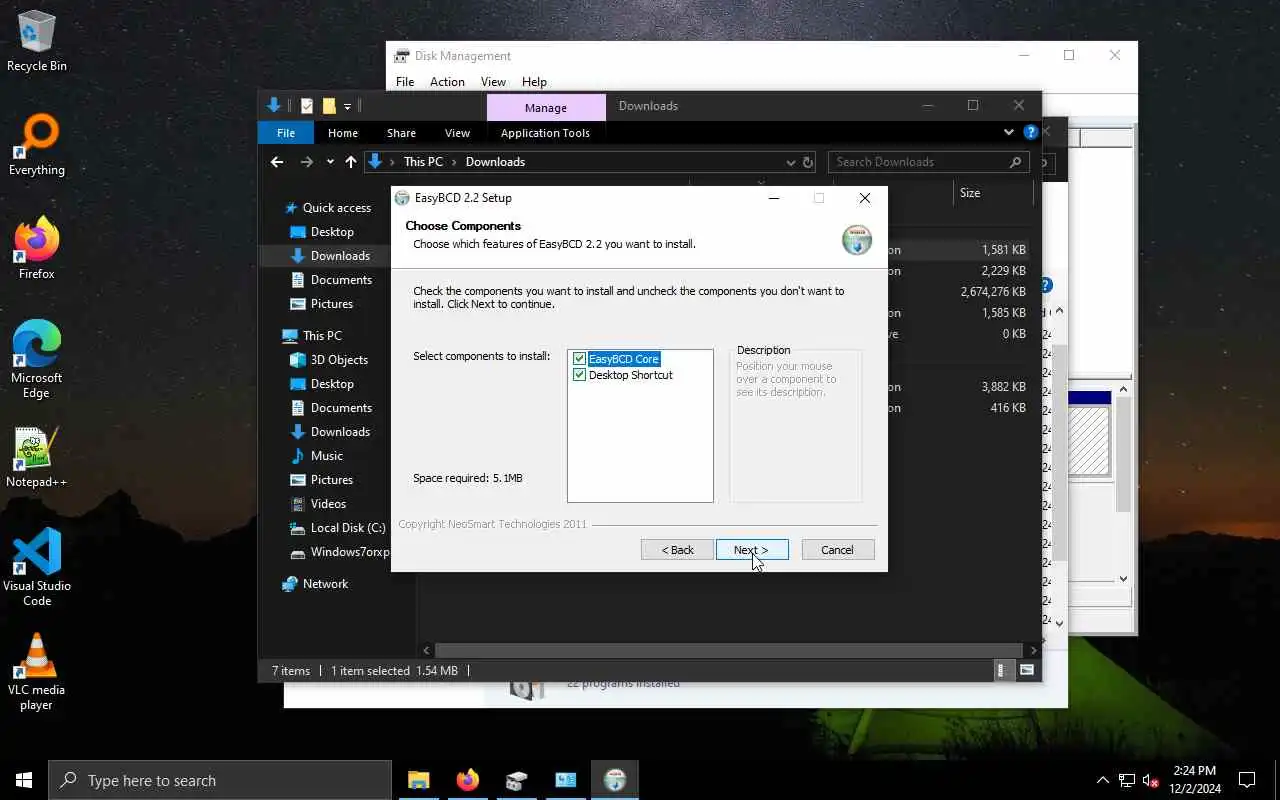Show hidden system tray icons
This screenshot has height=800, width=1280.
pos(1103,780)
